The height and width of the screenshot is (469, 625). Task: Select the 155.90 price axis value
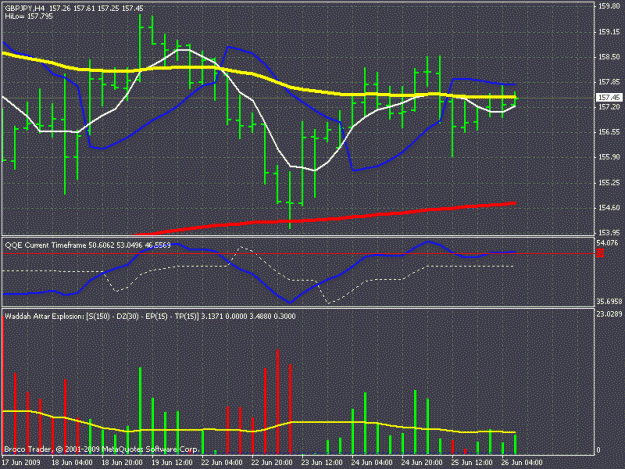coord(609,157)
